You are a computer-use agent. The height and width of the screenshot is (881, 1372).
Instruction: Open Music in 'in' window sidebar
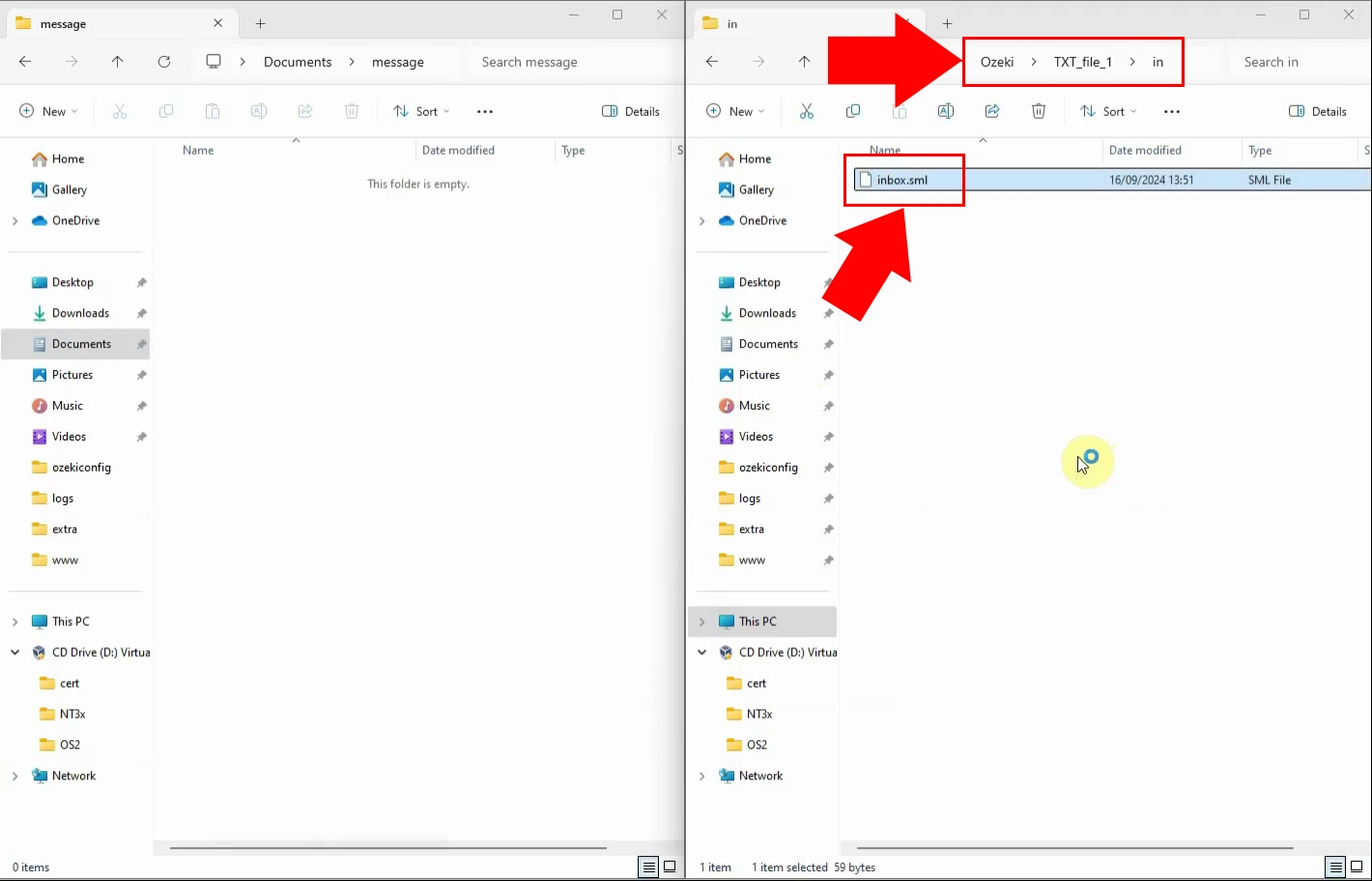click(x=755, y=407)
